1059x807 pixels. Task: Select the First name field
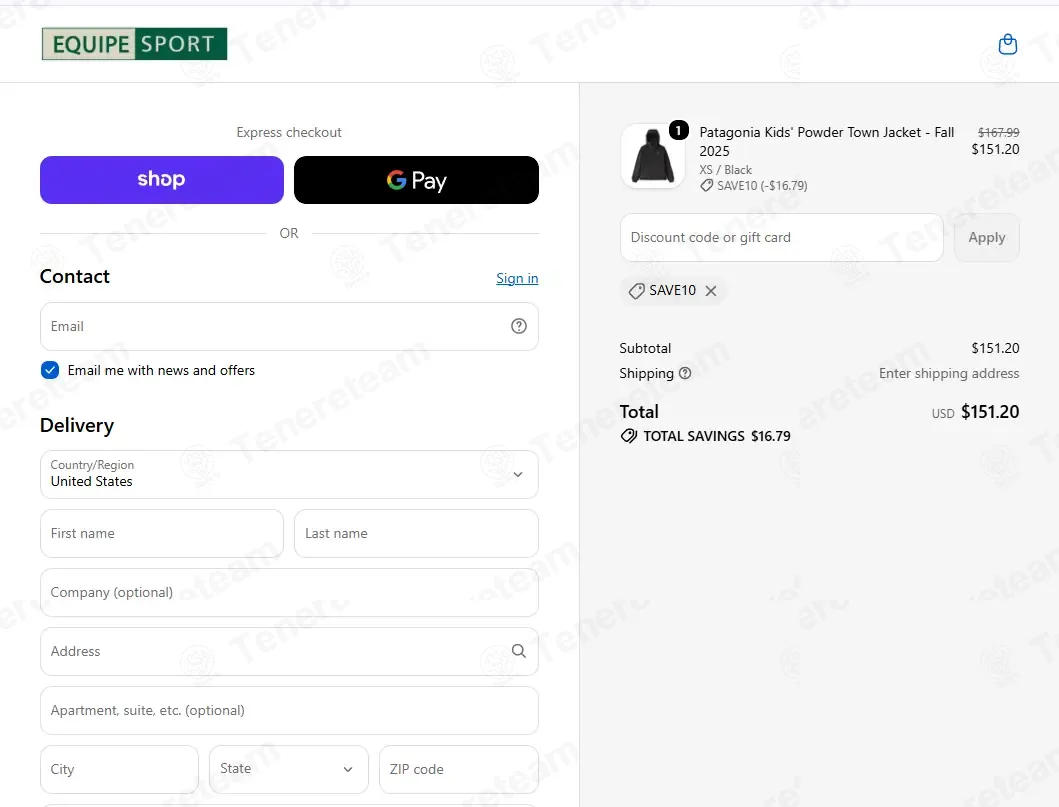coord(162,533)
